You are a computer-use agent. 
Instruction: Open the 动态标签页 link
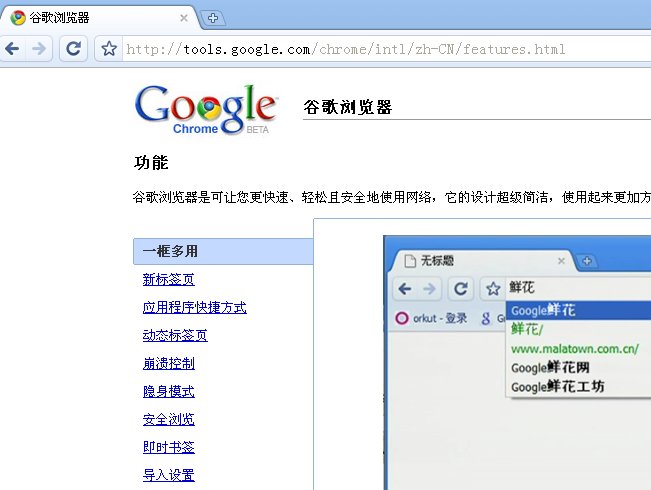[x=175, y=335]
